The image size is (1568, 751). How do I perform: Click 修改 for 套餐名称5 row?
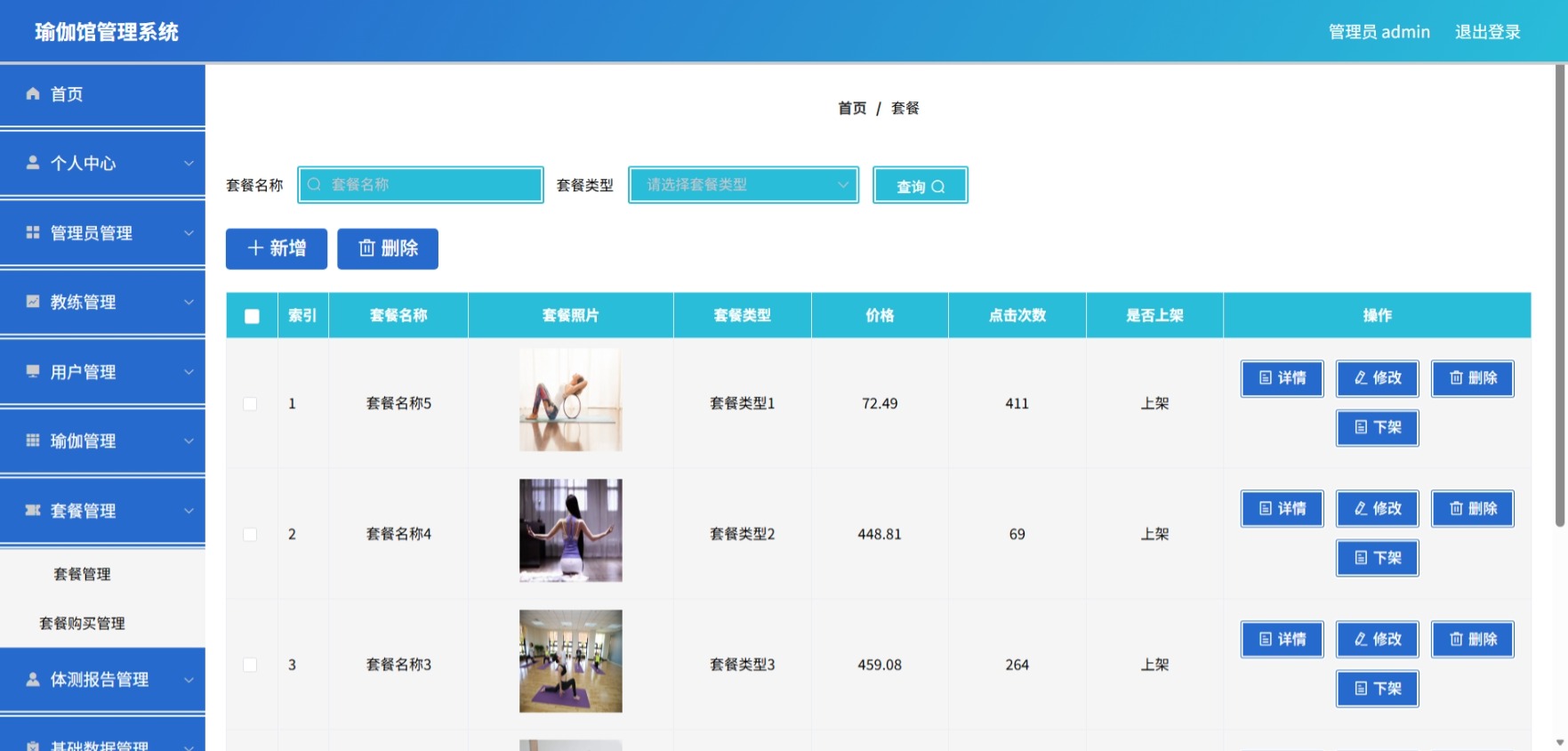(1377, 378)
